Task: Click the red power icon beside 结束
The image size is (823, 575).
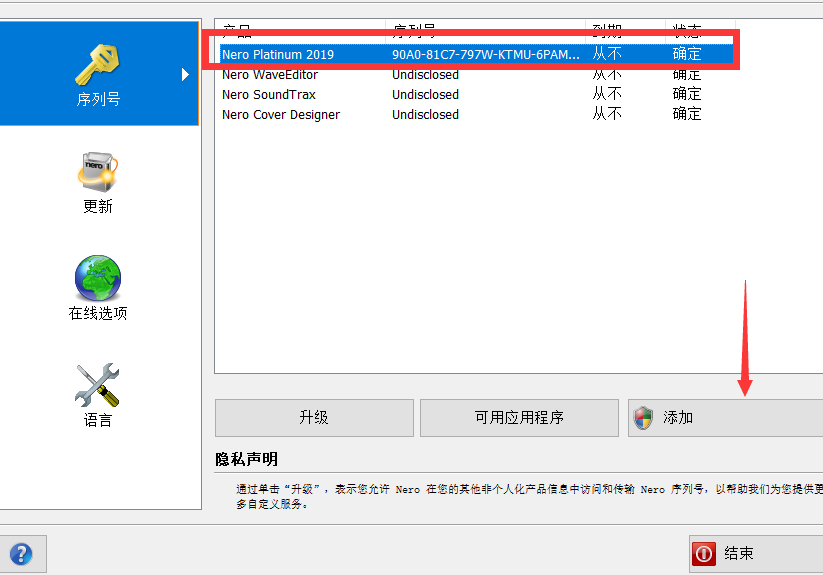Action: [x=704, y=554]
